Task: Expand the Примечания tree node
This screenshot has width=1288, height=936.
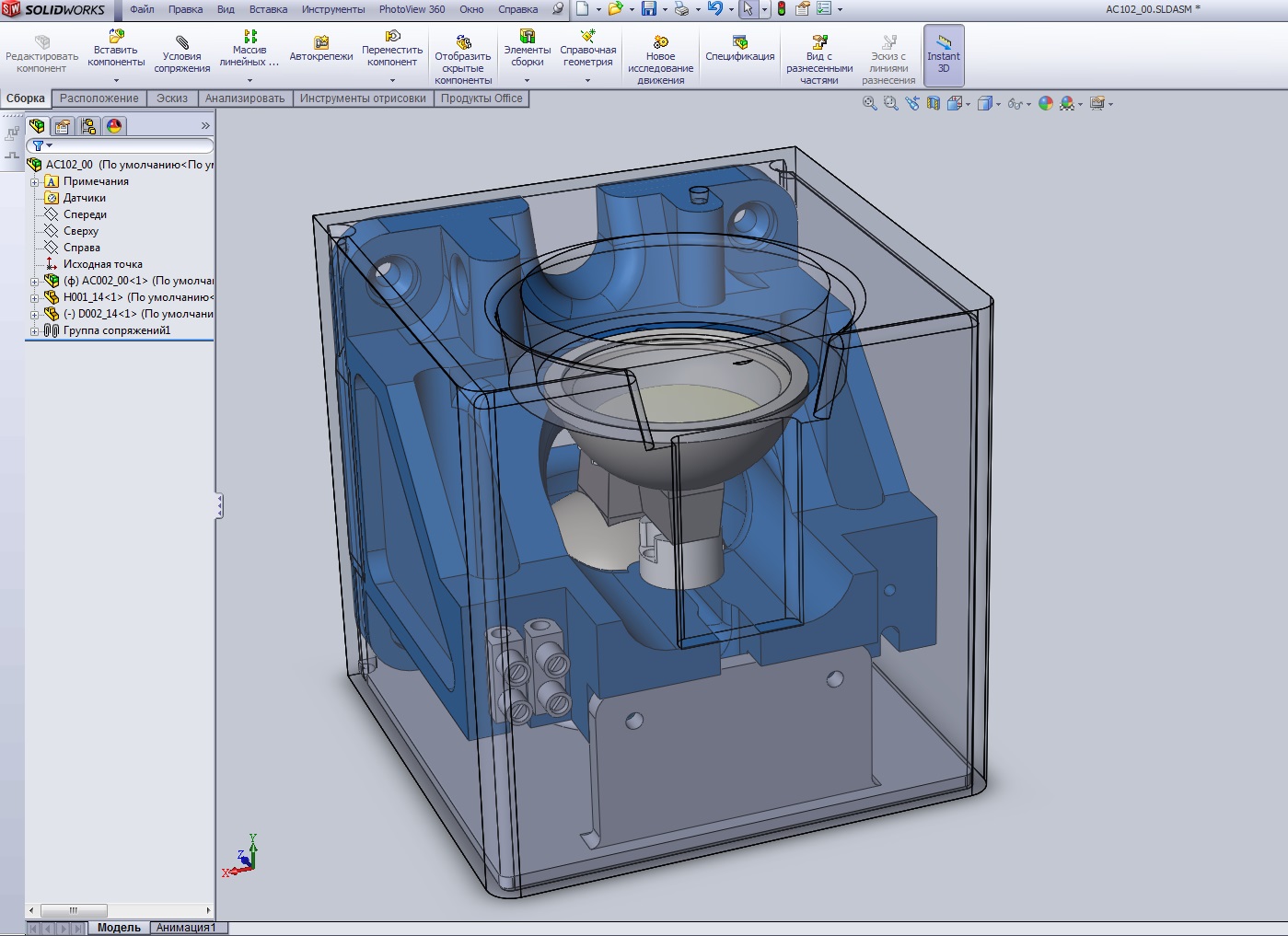Action: point(35,182)
